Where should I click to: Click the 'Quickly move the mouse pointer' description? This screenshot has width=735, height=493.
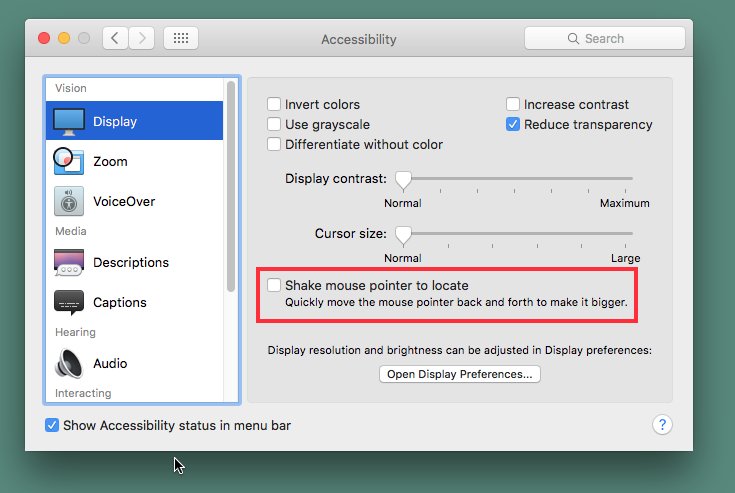pyautogui.click(x=456, y=302)
